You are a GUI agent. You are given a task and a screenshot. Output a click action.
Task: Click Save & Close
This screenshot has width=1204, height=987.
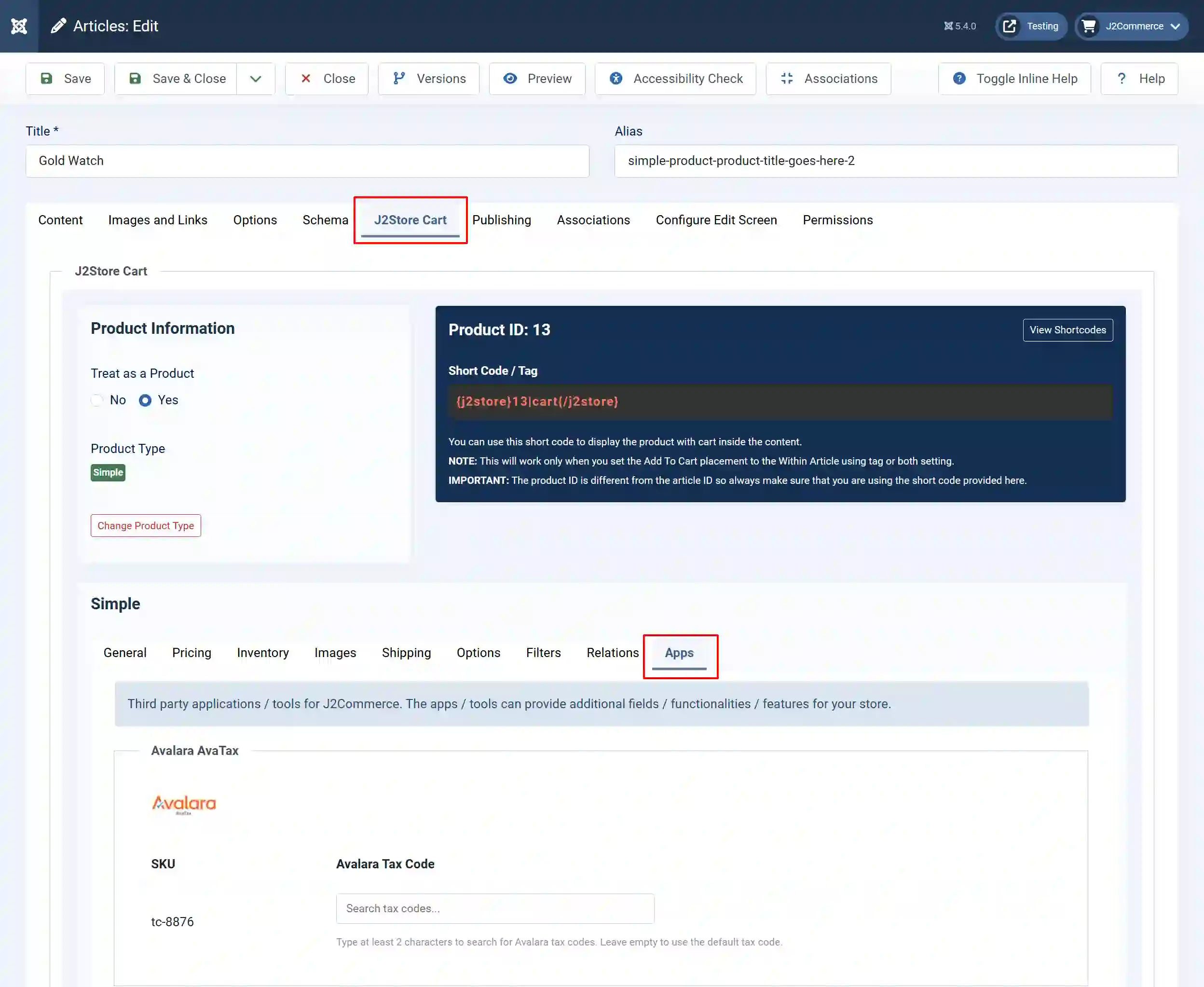tap(176, 79)
